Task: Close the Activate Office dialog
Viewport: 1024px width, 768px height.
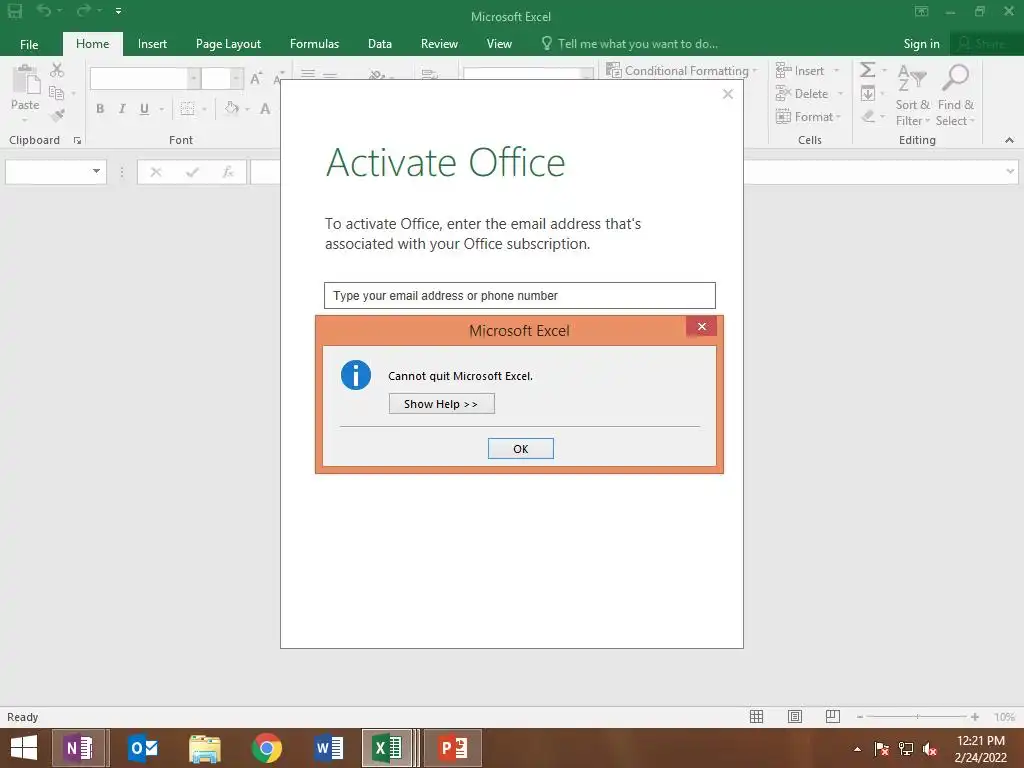Action: pyautogui.click(x=728, y=94)
